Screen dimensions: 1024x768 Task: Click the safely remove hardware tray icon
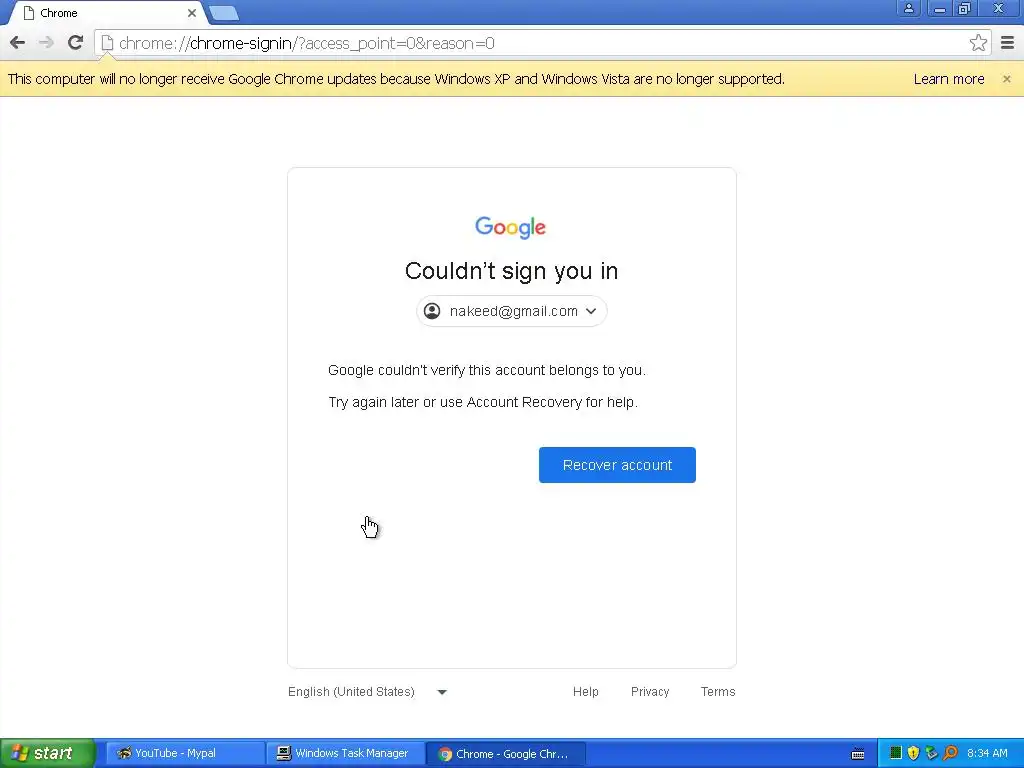931,753
